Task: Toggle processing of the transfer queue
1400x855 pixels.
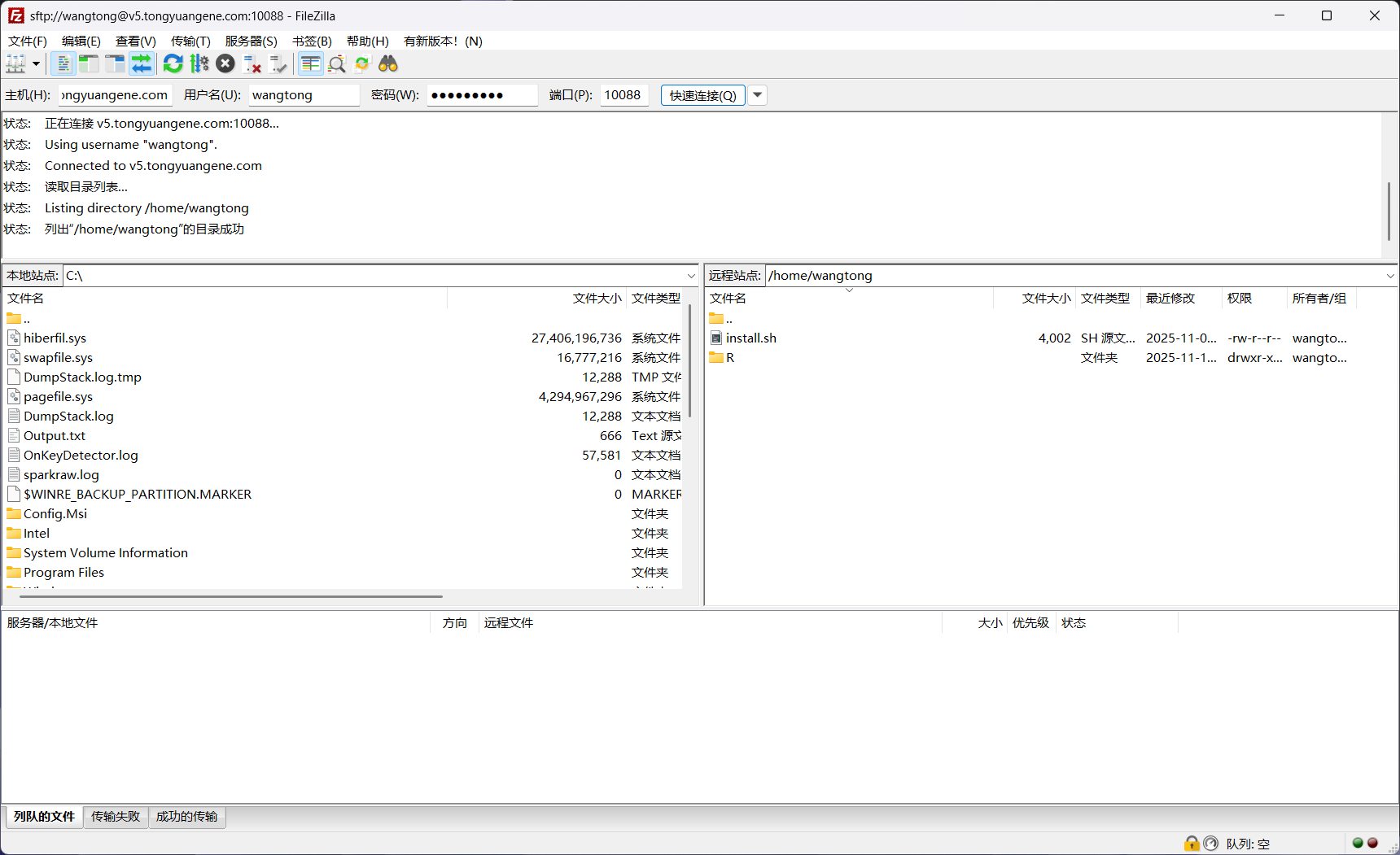Action: pyautogui.click(x=199, y=63)
